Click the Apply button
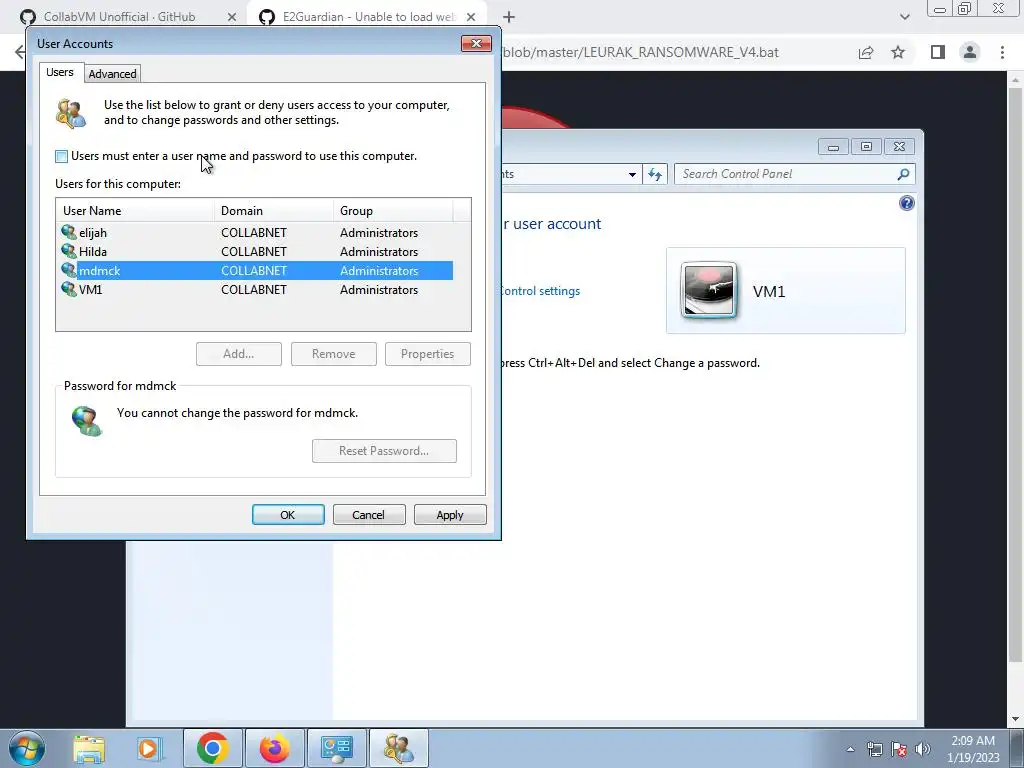The height and width of the screenshot is (768, 1024). coord(450,515)
